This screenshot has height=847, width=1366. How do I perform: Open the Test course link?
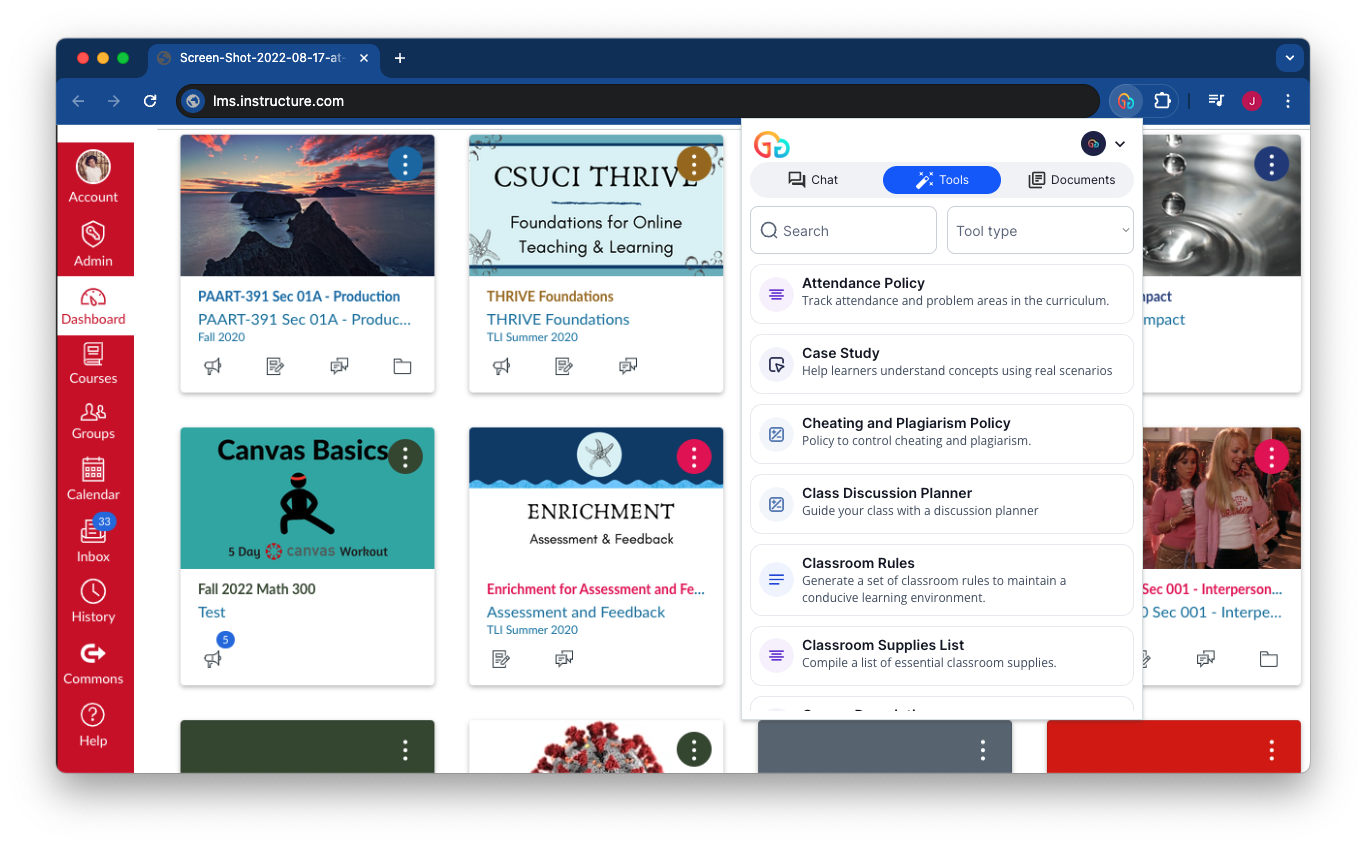(212, 612)
